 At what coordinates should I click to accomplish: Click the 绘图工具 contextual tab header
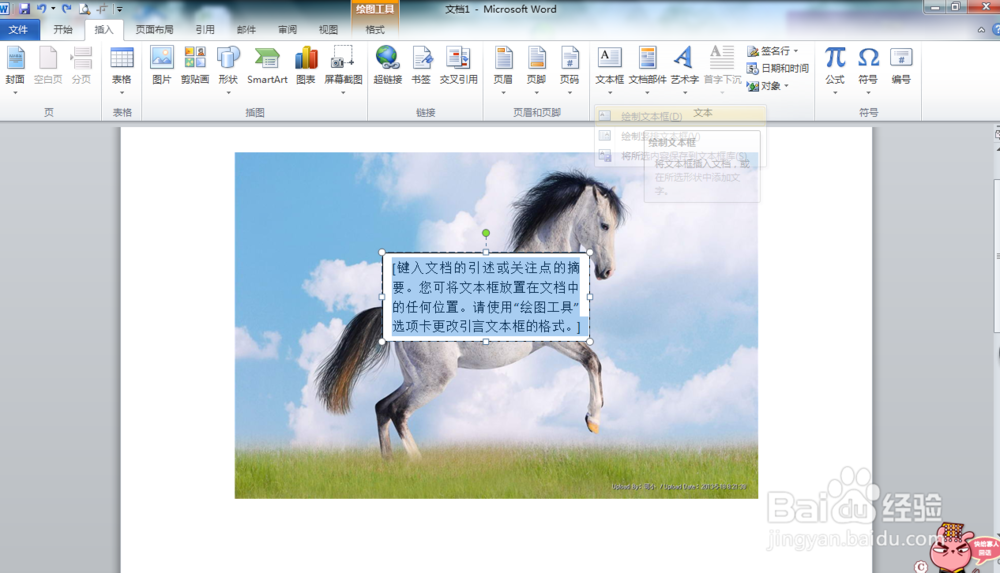[375, 9]
